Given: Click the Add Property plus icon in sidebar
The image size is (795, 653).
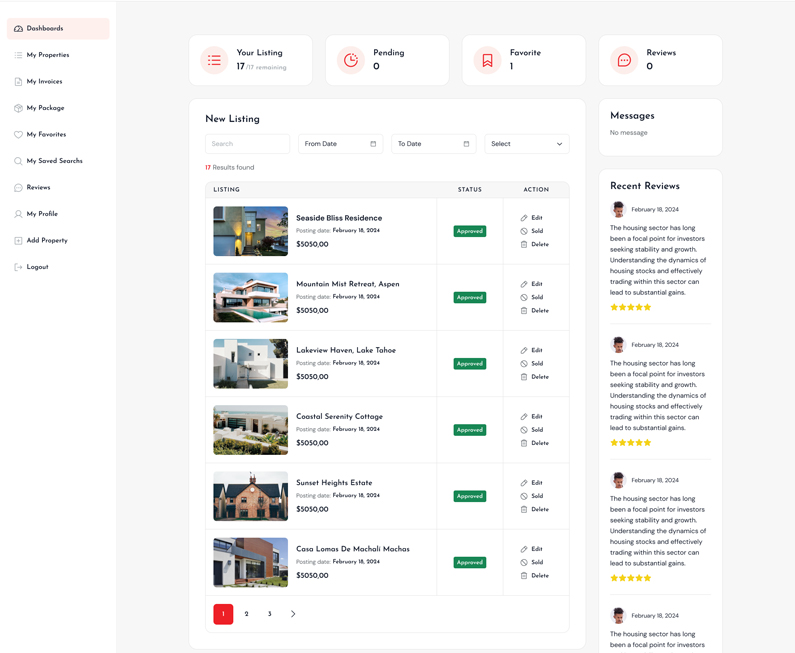Looking at the screenshot, I should 18,241.
